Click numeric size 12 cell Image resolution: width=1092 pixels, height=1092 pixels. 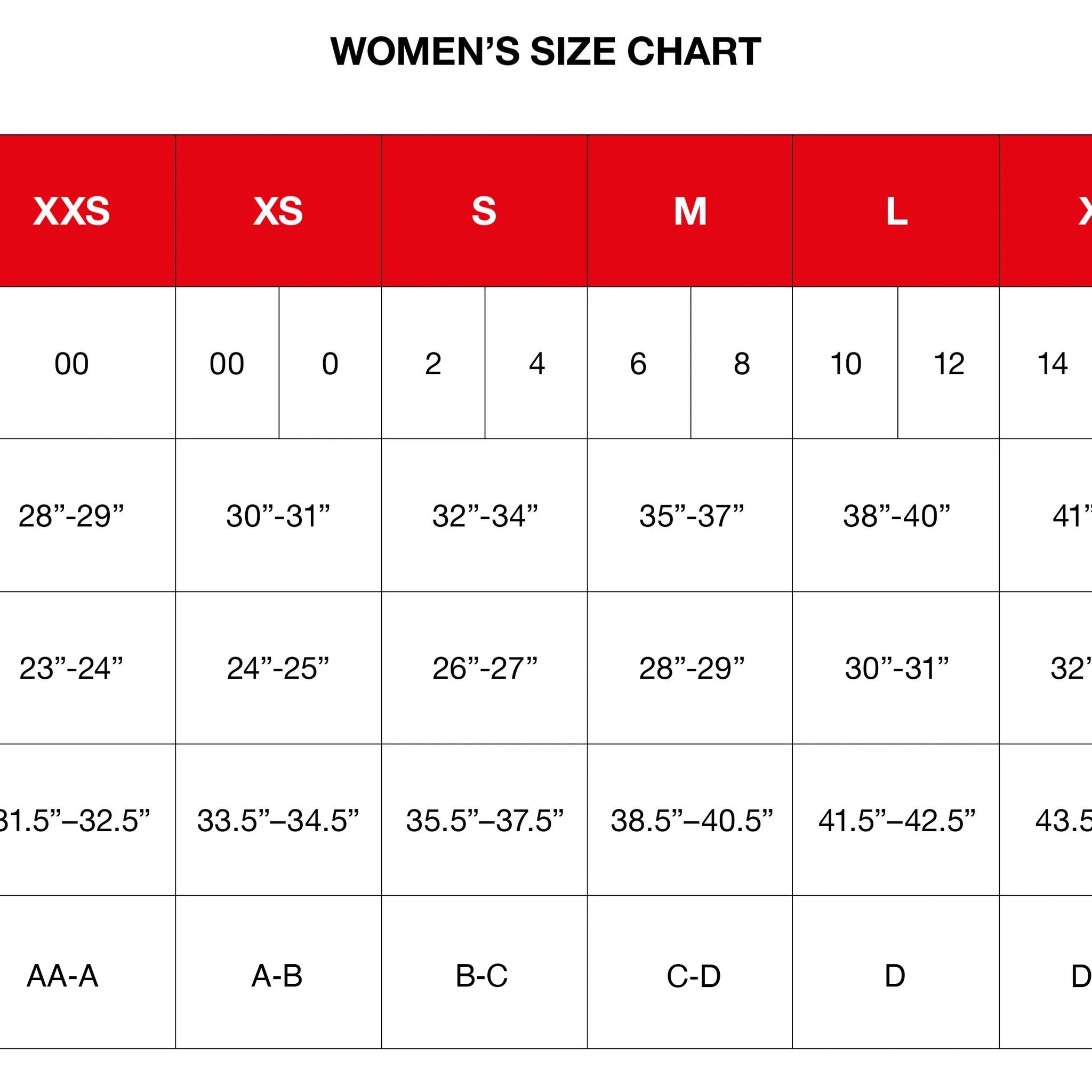[949, 363]
